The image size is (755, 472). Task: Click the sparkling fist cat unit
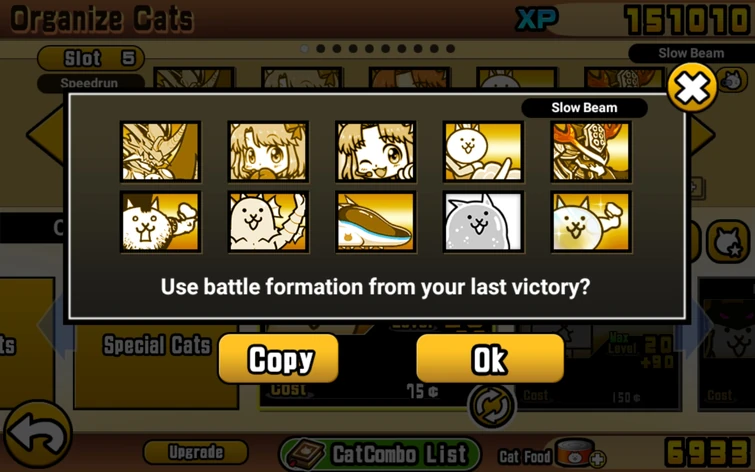(x=591, y=222)
